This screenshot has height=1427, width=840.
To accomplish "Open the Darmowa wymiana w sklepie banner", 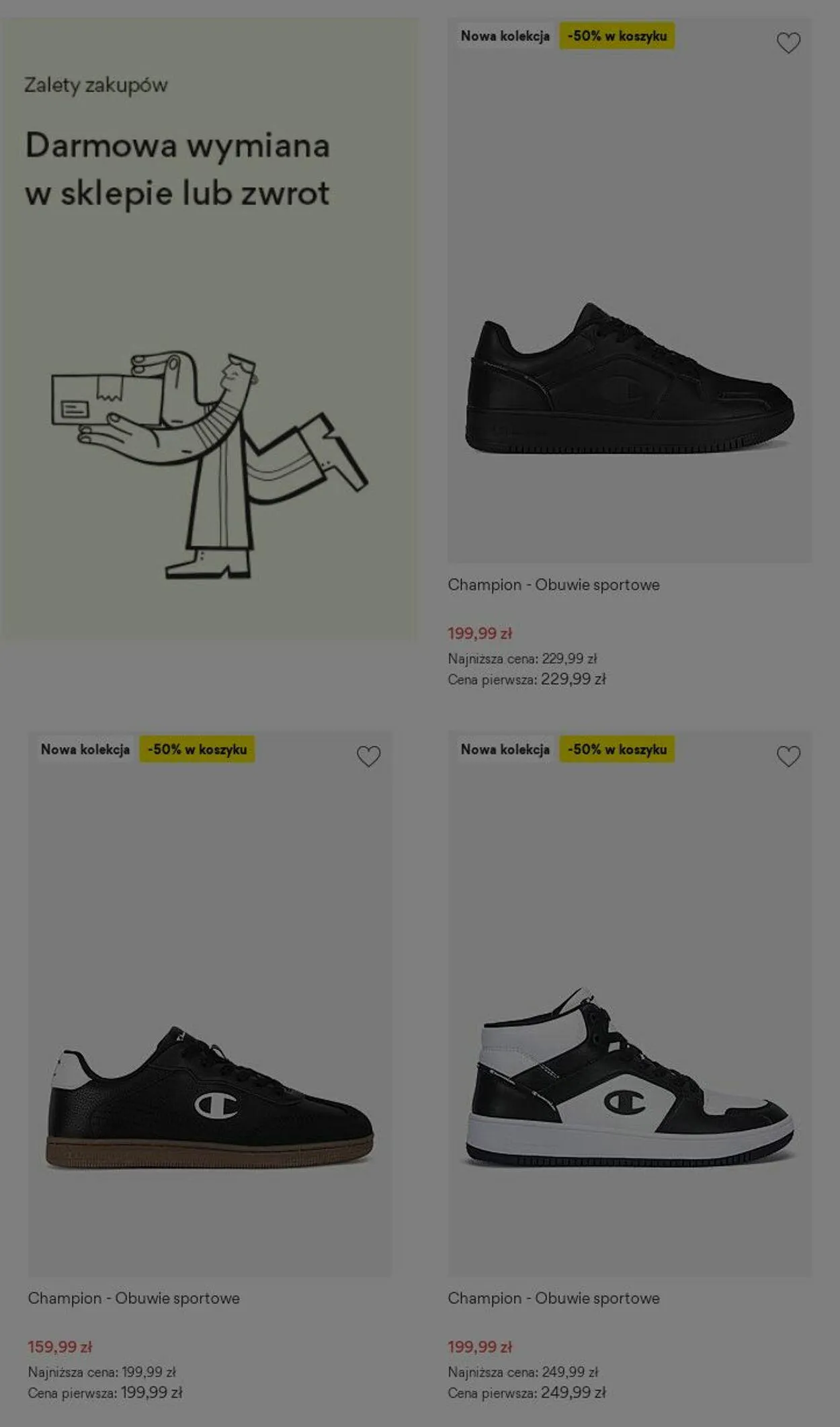I will [x=209, y=328].
